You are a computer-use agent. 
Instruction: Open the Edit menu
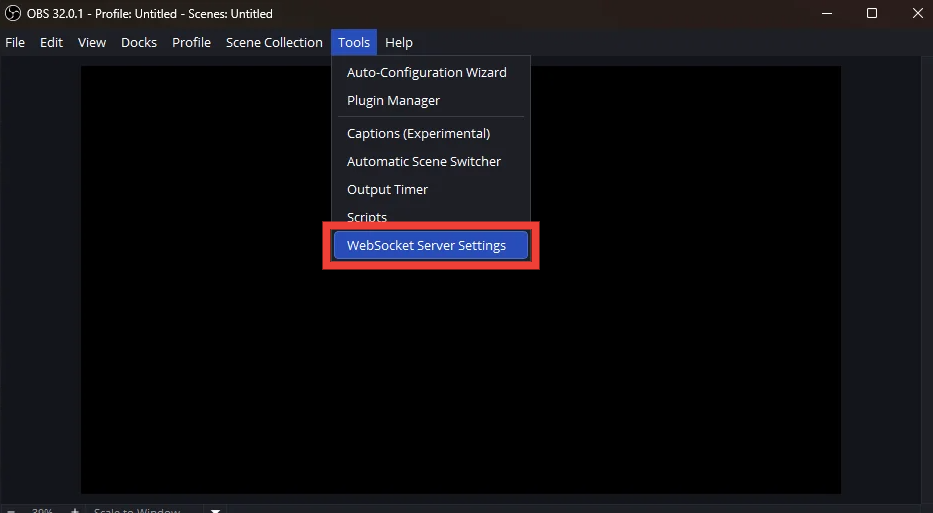51,43
